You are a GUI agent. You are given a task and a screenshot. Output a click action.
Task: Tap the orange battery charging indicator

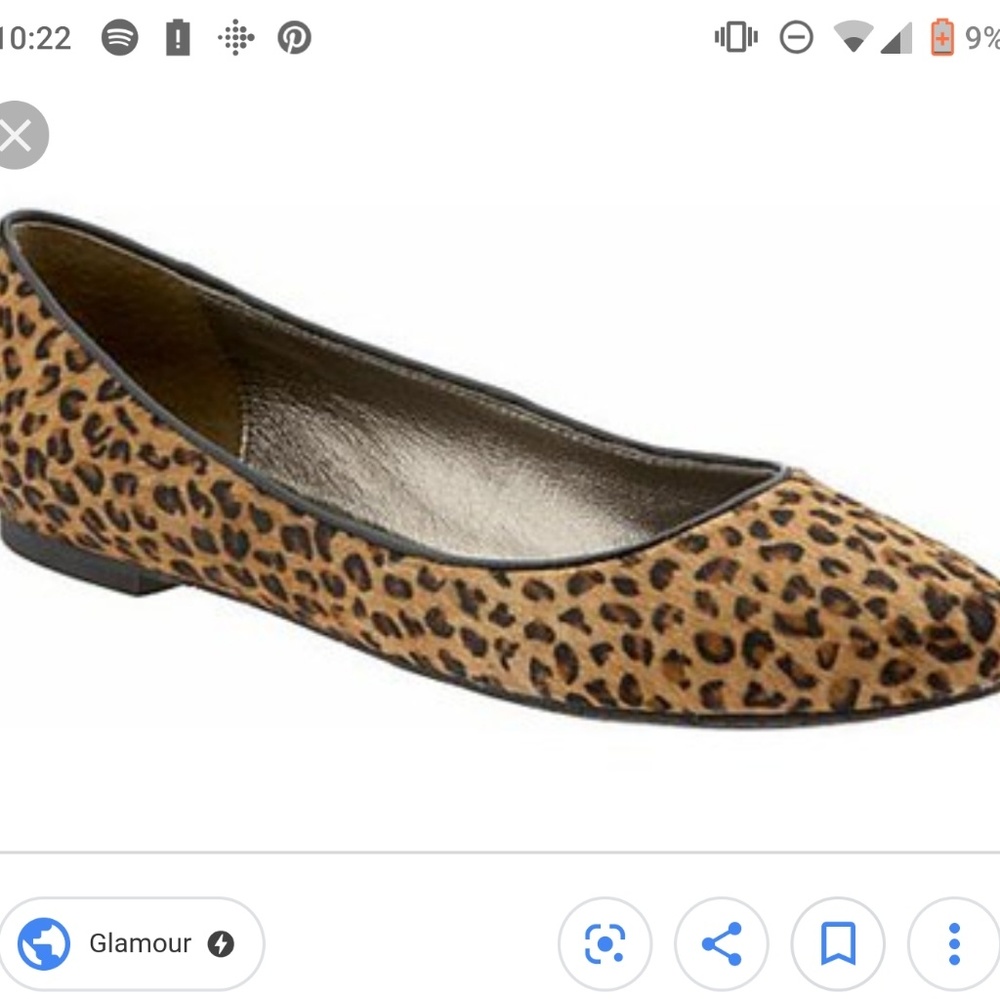click(941, 38)
